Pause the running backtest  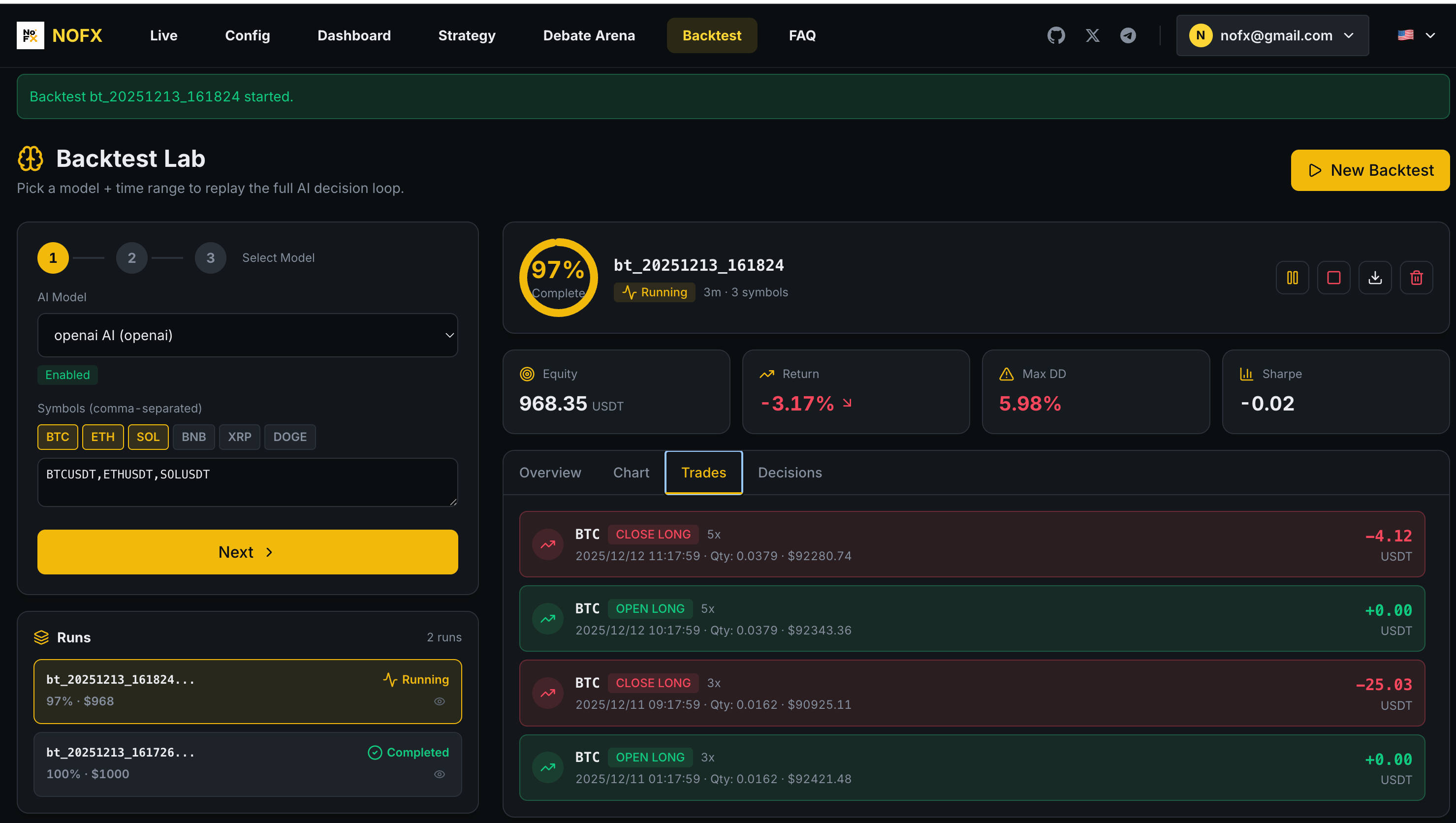point(1292,278)
